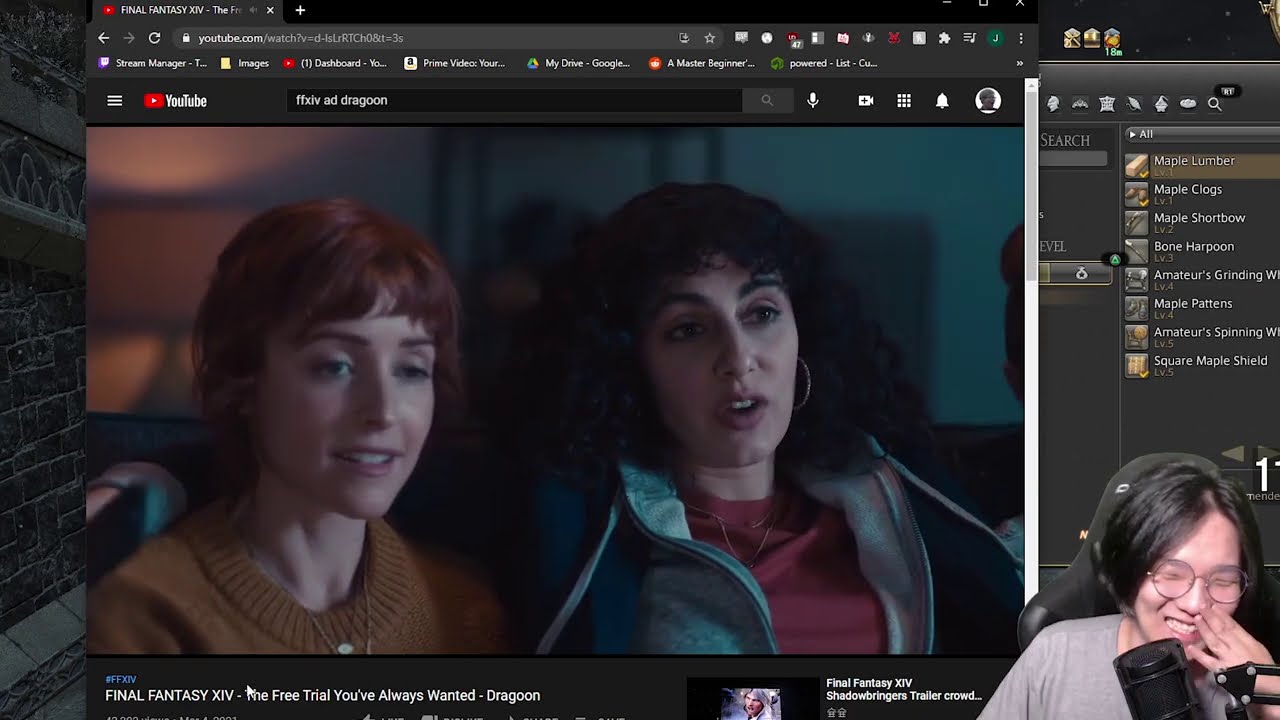
Task: Open a new browser tab
Action: [300, 10]
